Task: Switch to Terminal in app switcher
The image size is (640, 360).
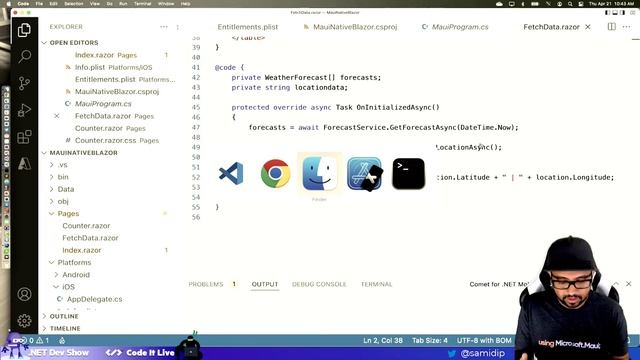Action: (408, 174)
